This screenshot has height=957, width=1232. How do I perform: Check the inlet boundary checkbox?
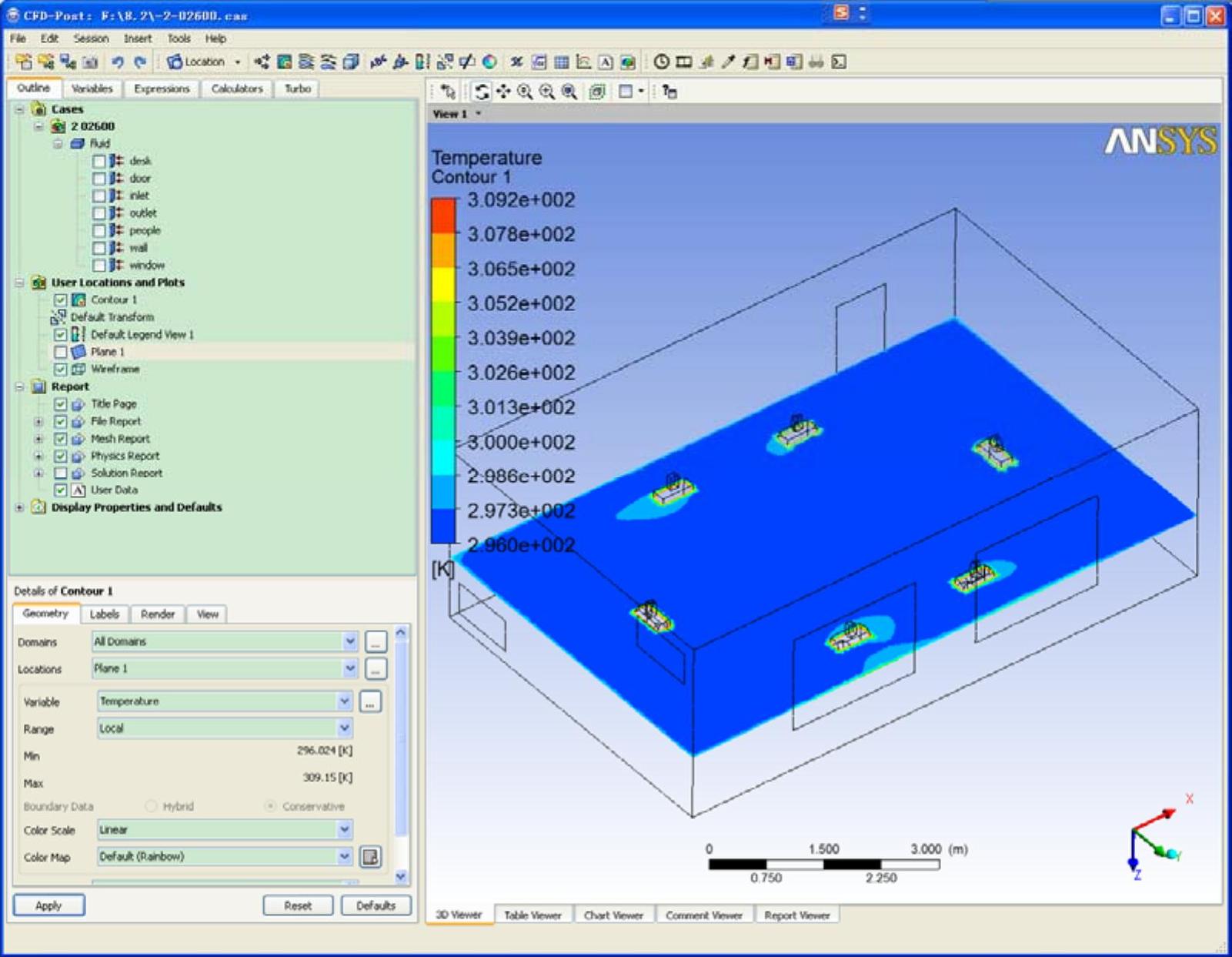pyautogui.click(x=98, y=196)
